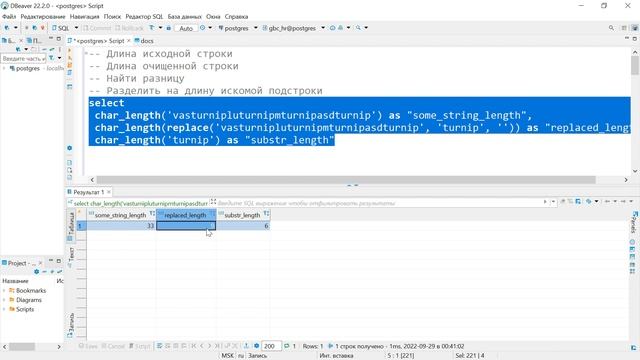This screenshot has width=640, height=360.
Task: Select the postgres connection in navigator
Action: [28, 69]
